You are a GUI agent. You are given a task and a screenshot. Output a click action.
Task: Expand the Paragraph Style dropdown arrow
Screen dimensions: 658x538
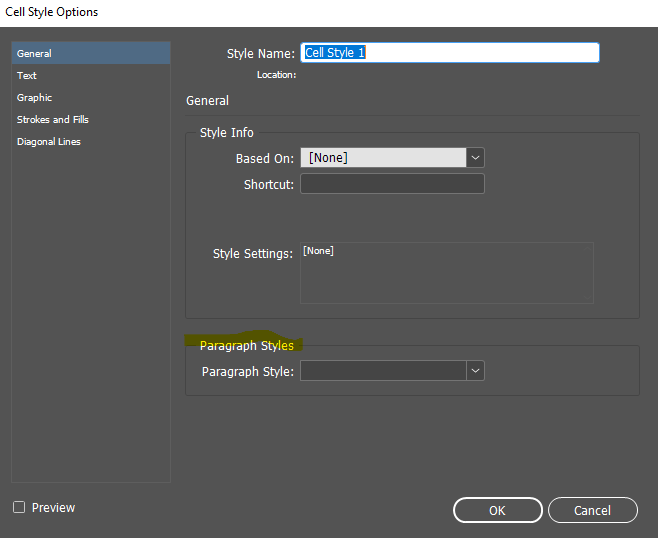tap(475, 371)
